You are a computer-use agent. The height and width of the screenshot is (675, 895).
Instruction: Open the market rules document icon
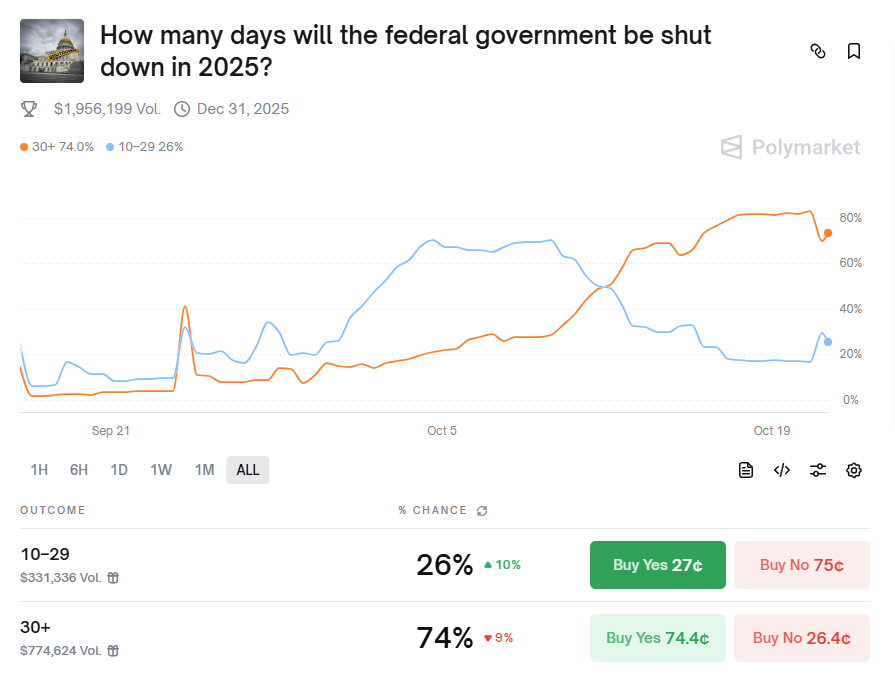click(x=746, y=470)
